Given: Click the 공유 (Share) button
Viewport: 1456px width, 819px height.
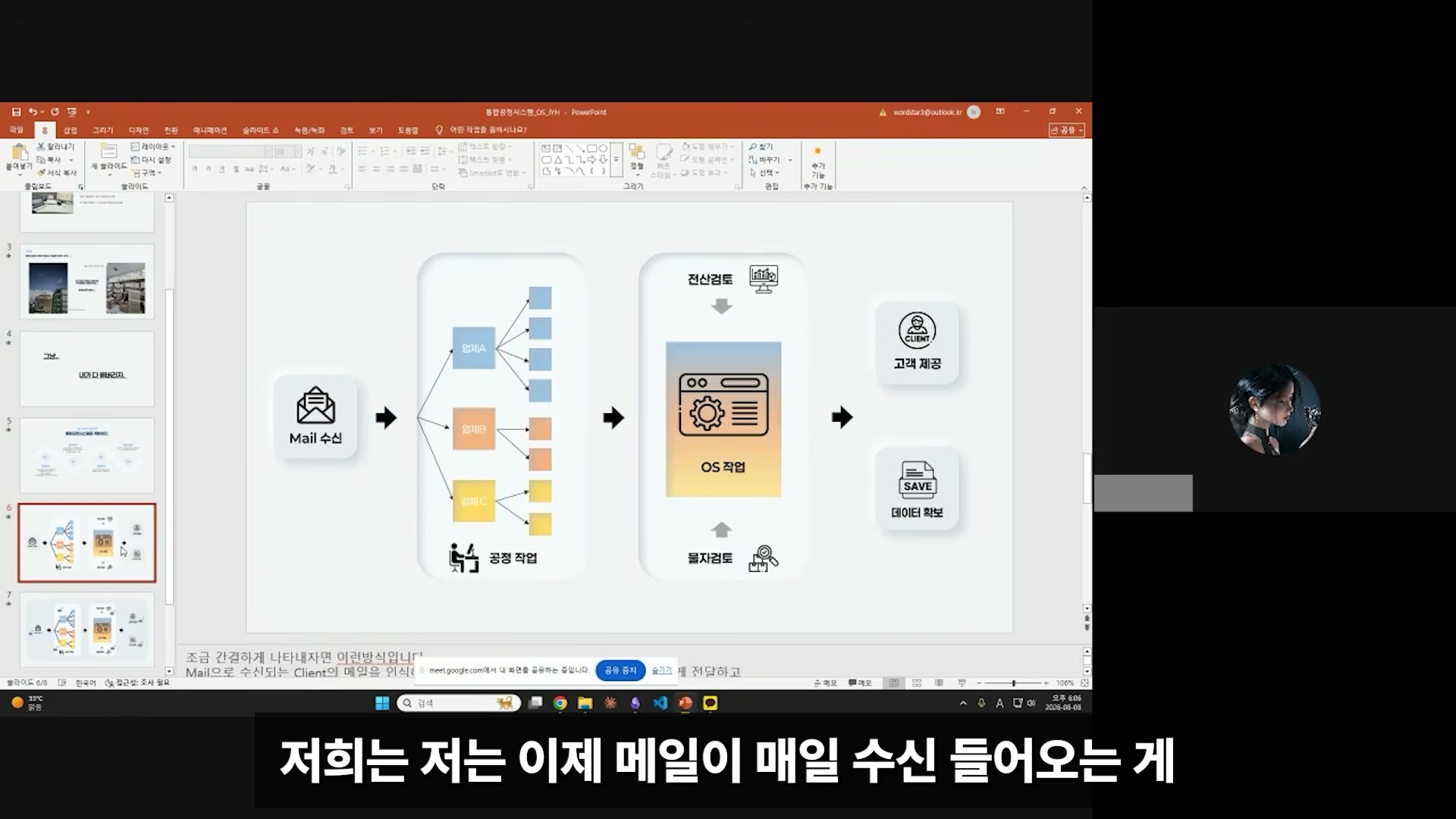Looking at the screenshot, I should coord(1066,130).
